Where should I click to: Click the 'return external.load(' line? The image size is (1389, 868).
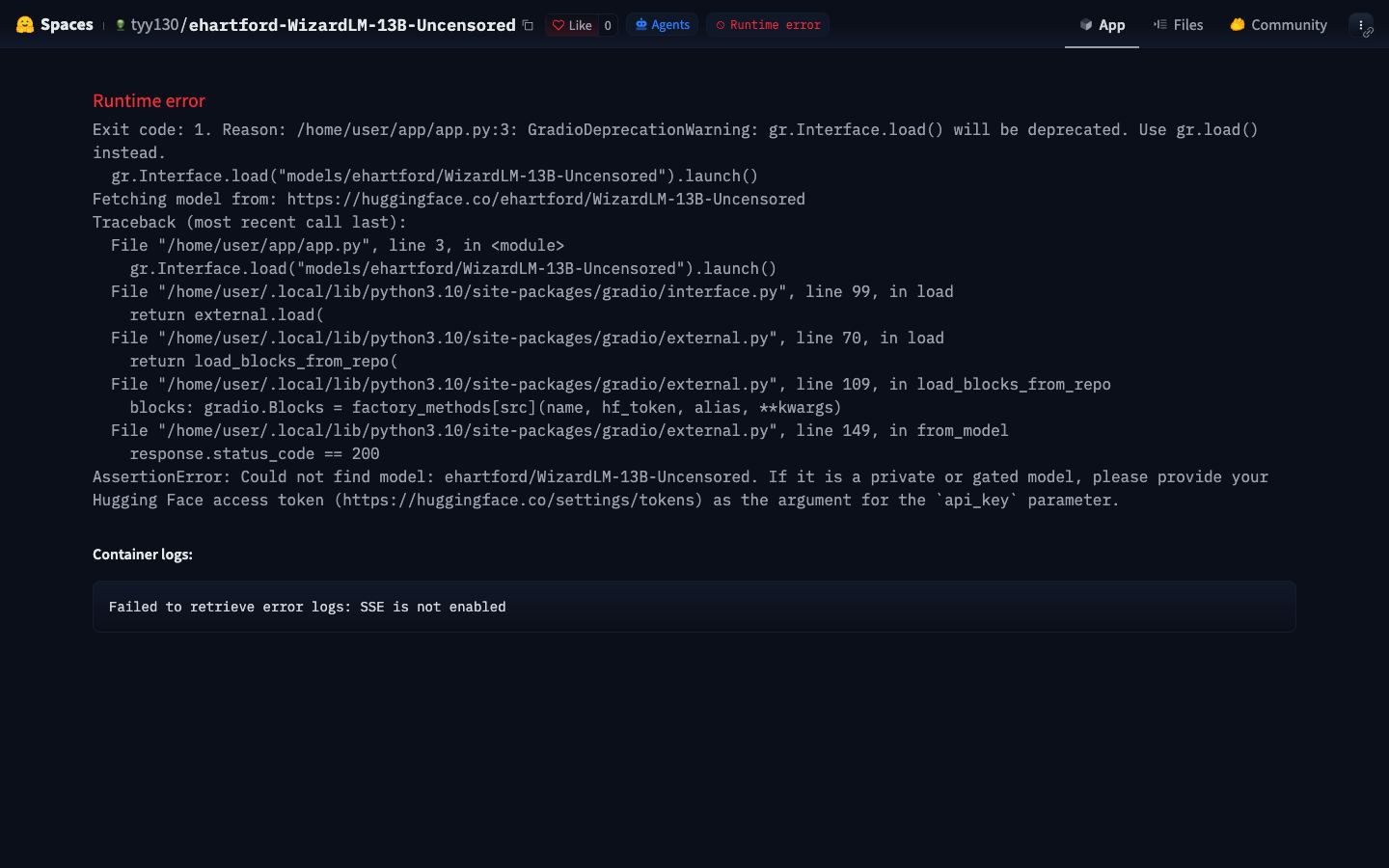point(227,314)
